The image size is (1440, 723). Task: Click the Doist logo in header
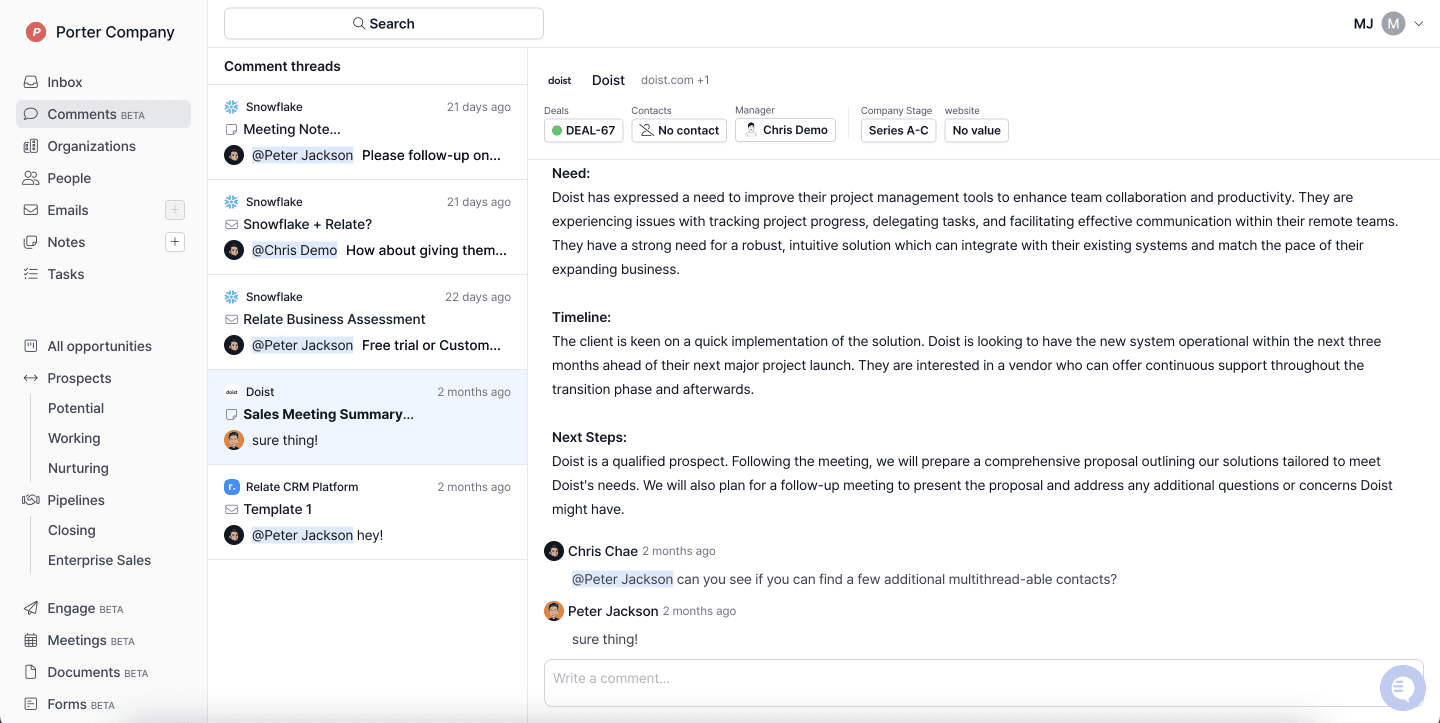[x=560, y=80]
